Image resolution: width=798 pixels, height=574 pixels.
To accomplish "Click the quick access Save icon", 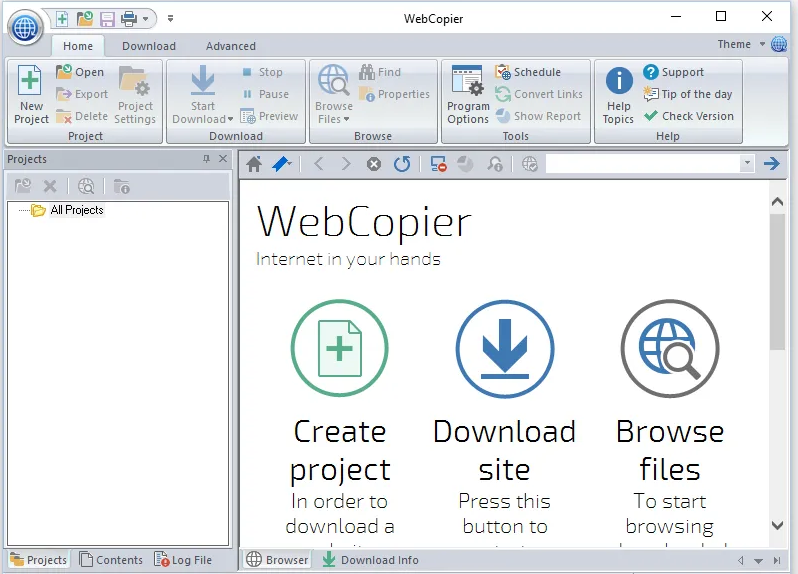I will (x=107, y=19).
